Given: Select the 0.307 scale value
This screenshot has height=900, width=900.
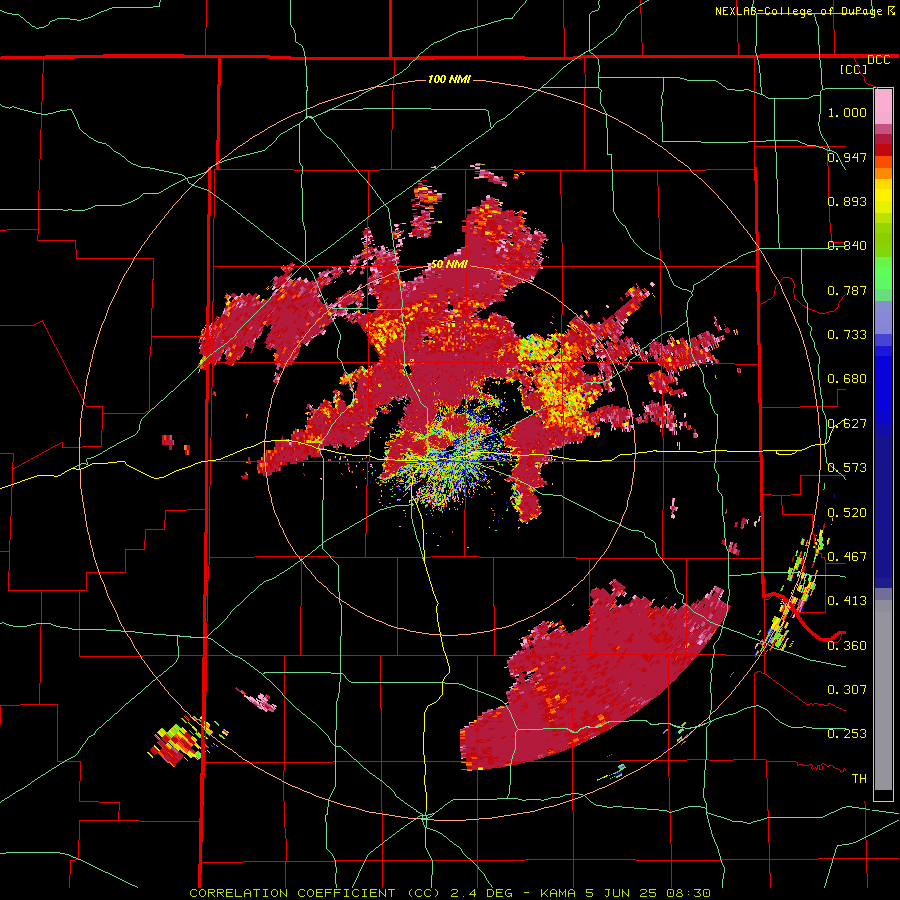Looking at the screenshot, I should point(847,689).
